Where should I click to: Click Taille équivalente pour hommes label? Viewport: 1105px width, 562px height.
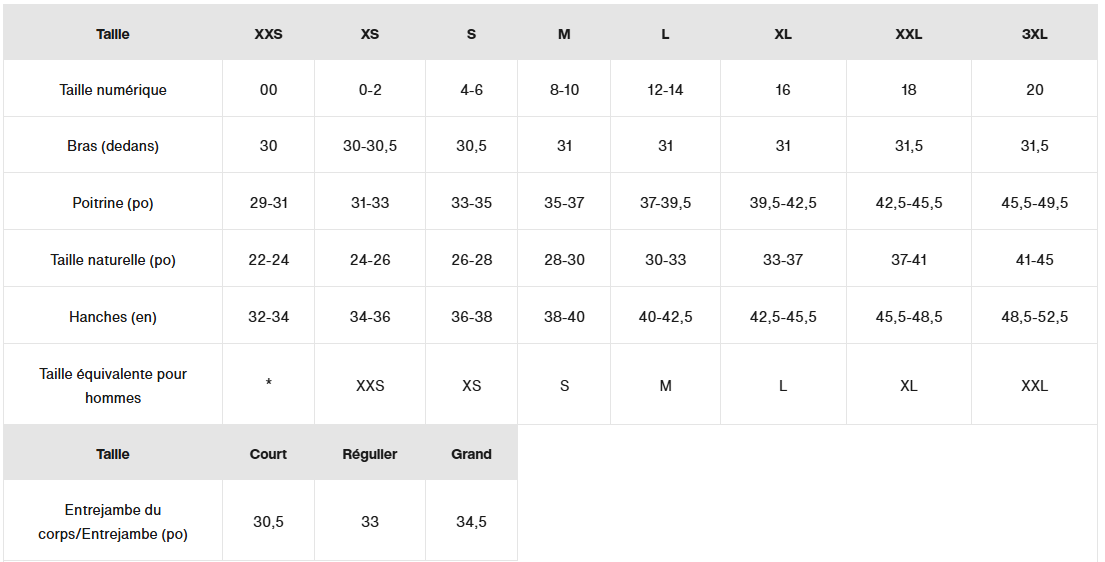coord(113,386)
